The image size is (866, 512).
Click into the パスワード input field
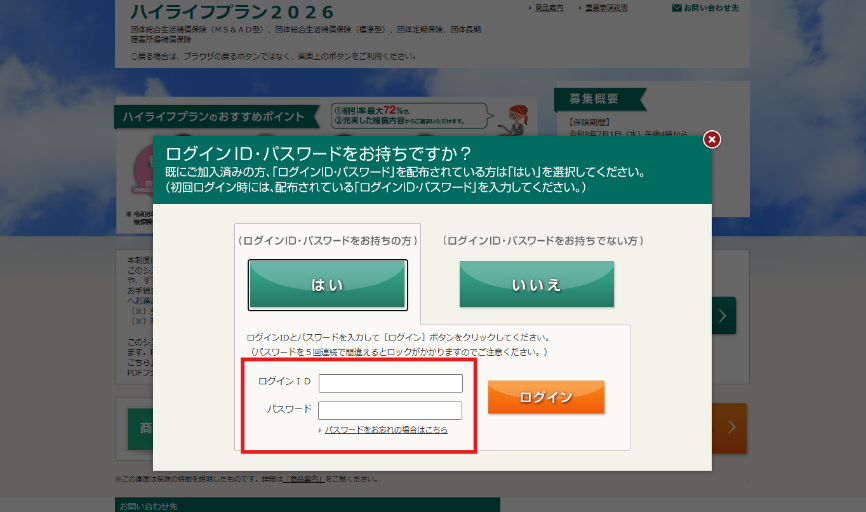(390, 410)
